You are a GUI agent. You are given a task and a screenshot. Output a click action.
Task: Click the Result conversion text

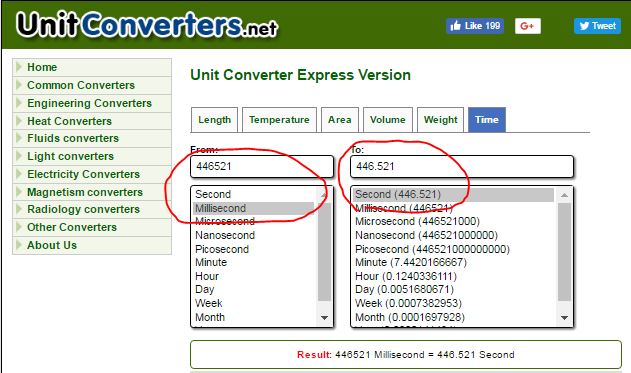(x=406, y=355)
